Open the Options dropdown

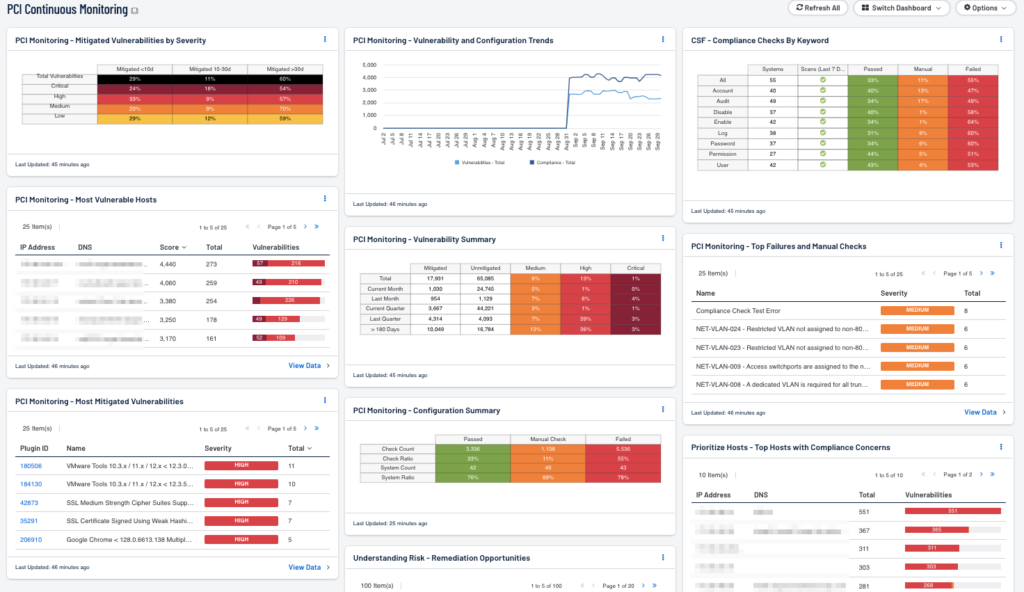point(985,8)
